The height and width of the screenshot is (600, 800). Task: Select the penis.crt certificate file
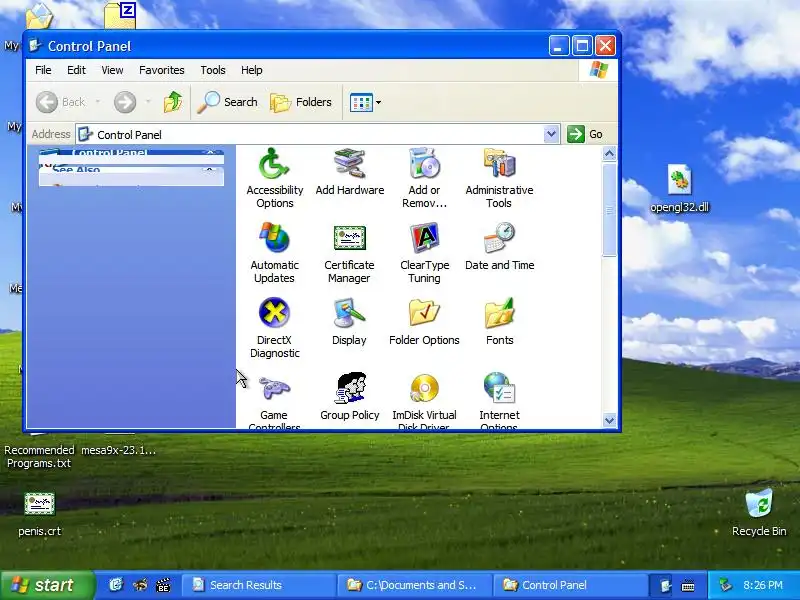pyautogui.click(x=39, y=514)
